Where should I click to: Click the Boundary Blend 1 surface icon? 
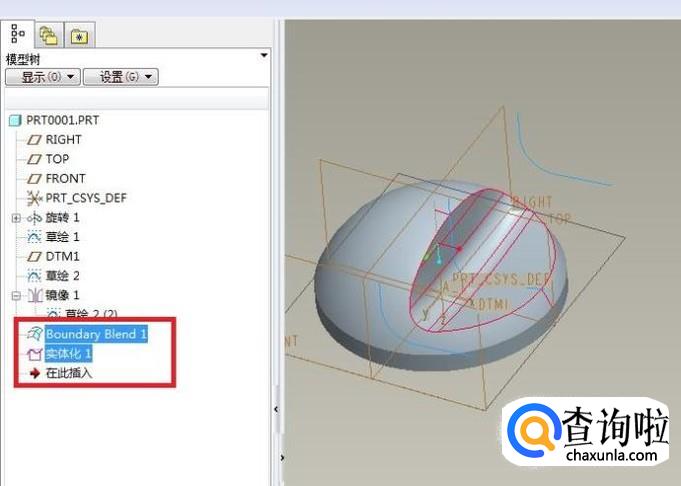pyautogui.click(x=35, y=334)
